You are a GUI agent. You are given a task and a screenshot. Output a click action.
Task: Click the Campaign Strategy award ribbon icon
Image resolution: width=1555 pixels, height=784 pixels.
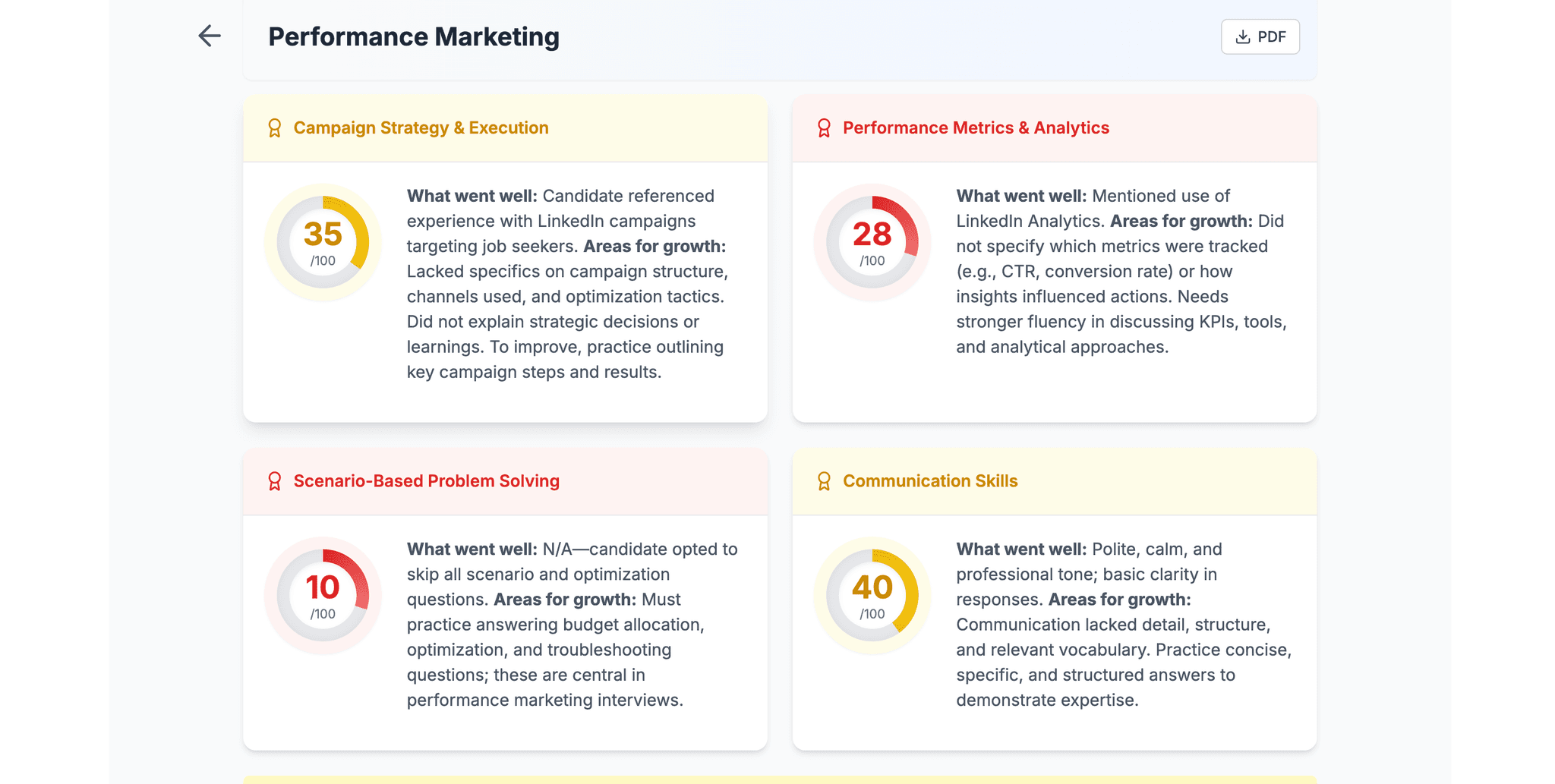pyautogui.click(x=275, y=128)
